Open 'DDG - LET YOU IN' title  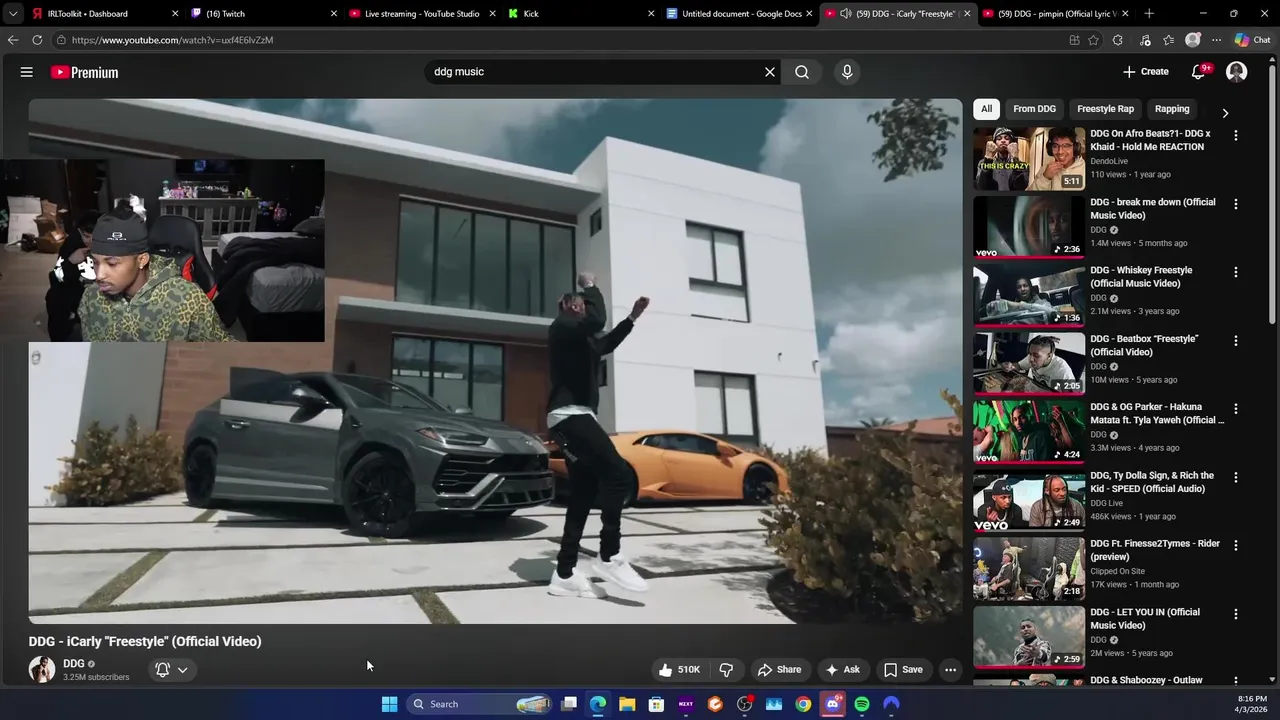coord(1145,618)
